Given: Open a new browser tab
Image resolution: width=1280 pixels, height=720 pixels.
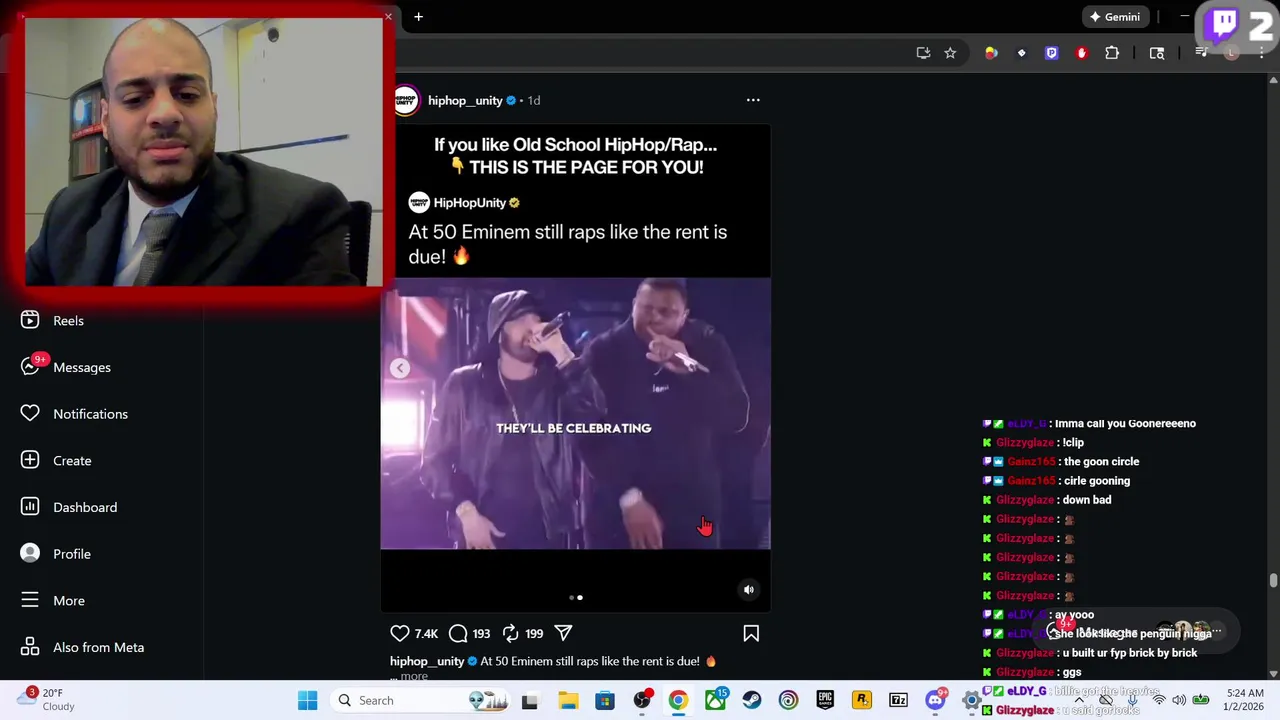Looking at the screenshot, I should pos(418,16).
